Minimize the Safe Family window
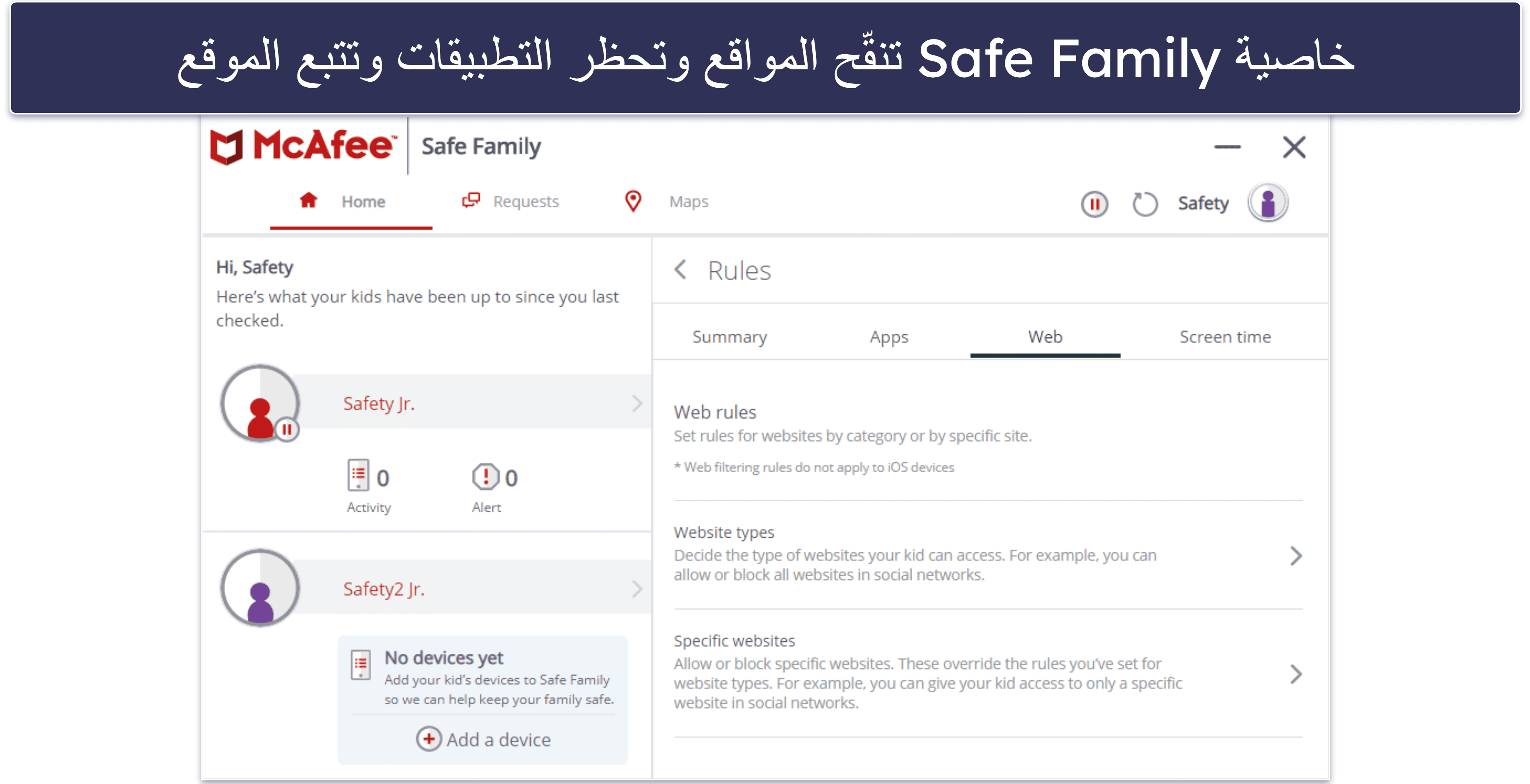This screenshot has height=784, width=1530. click(x=1227, y=147)
